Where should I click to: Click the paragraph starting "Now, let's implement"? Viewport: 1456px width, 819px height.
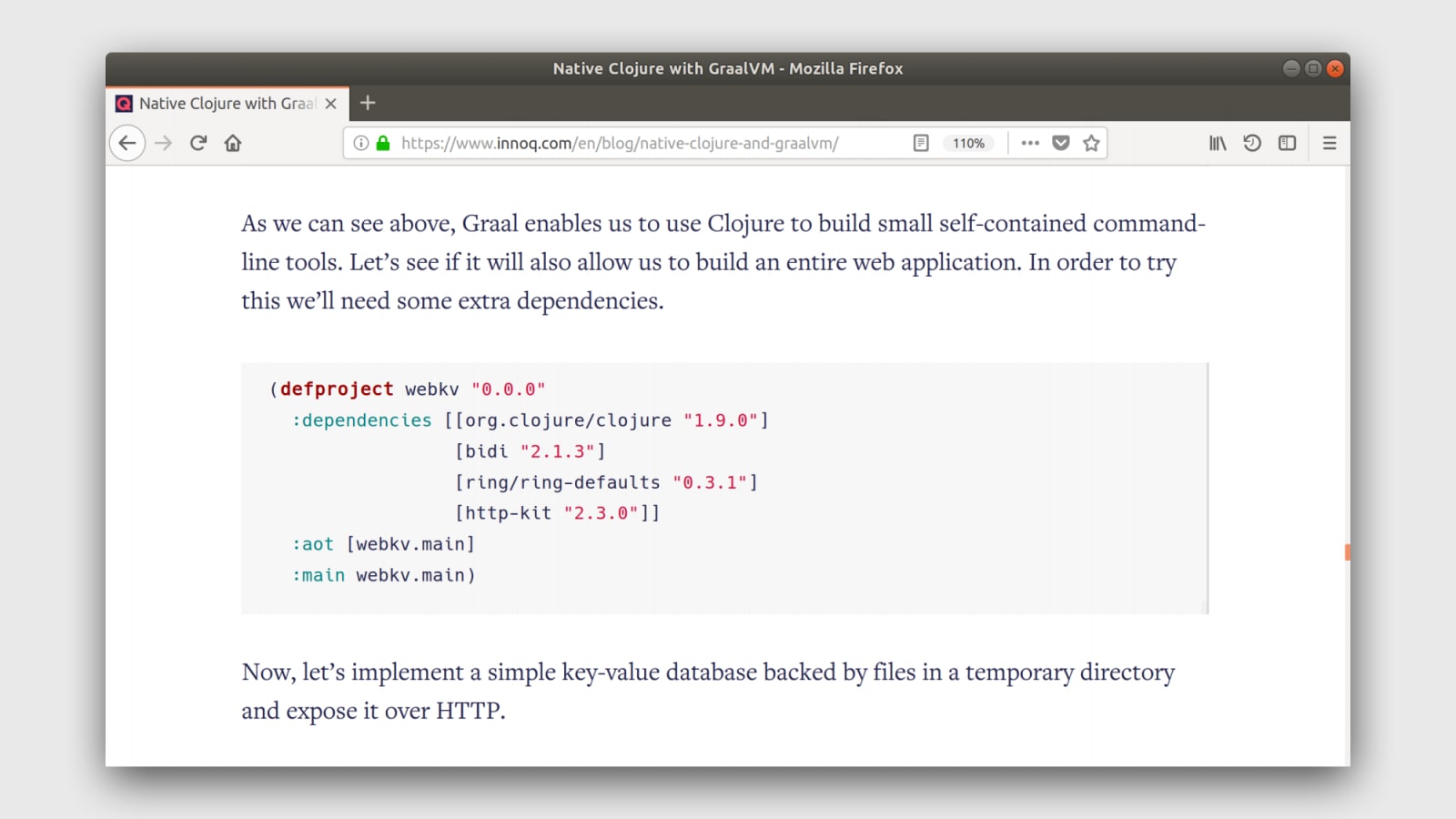[x=708, y=691]
